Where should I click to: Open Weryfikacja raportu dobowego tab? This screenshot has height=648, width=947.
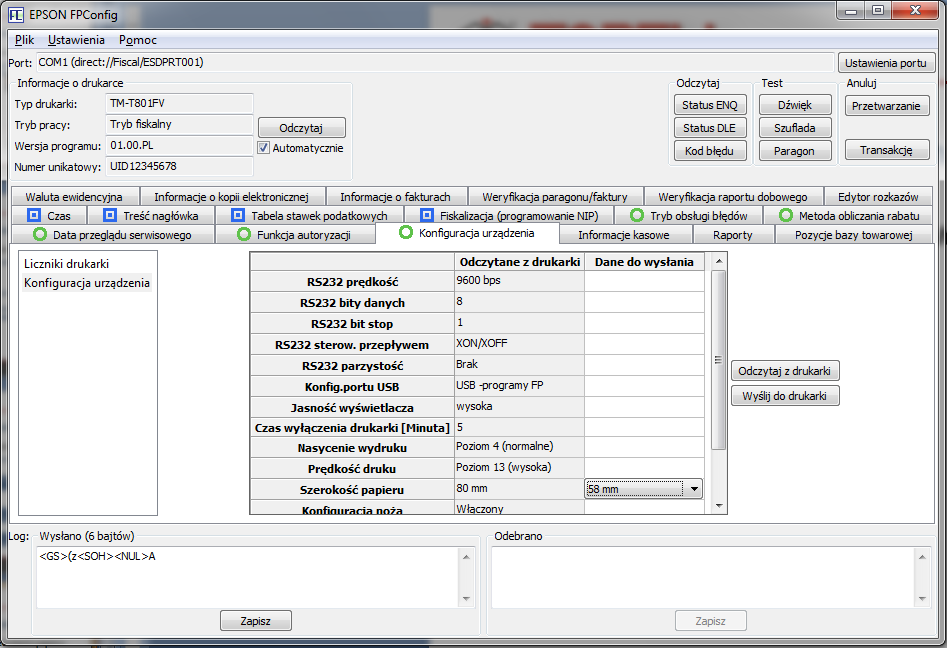[x=733, y=197]
